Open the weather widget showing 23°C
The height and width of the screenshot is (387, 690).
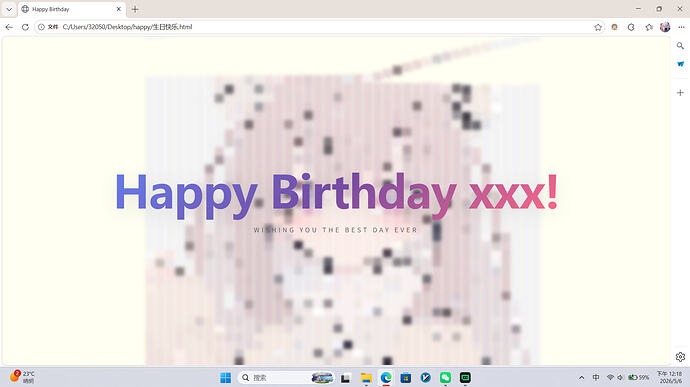coord(22,377)
